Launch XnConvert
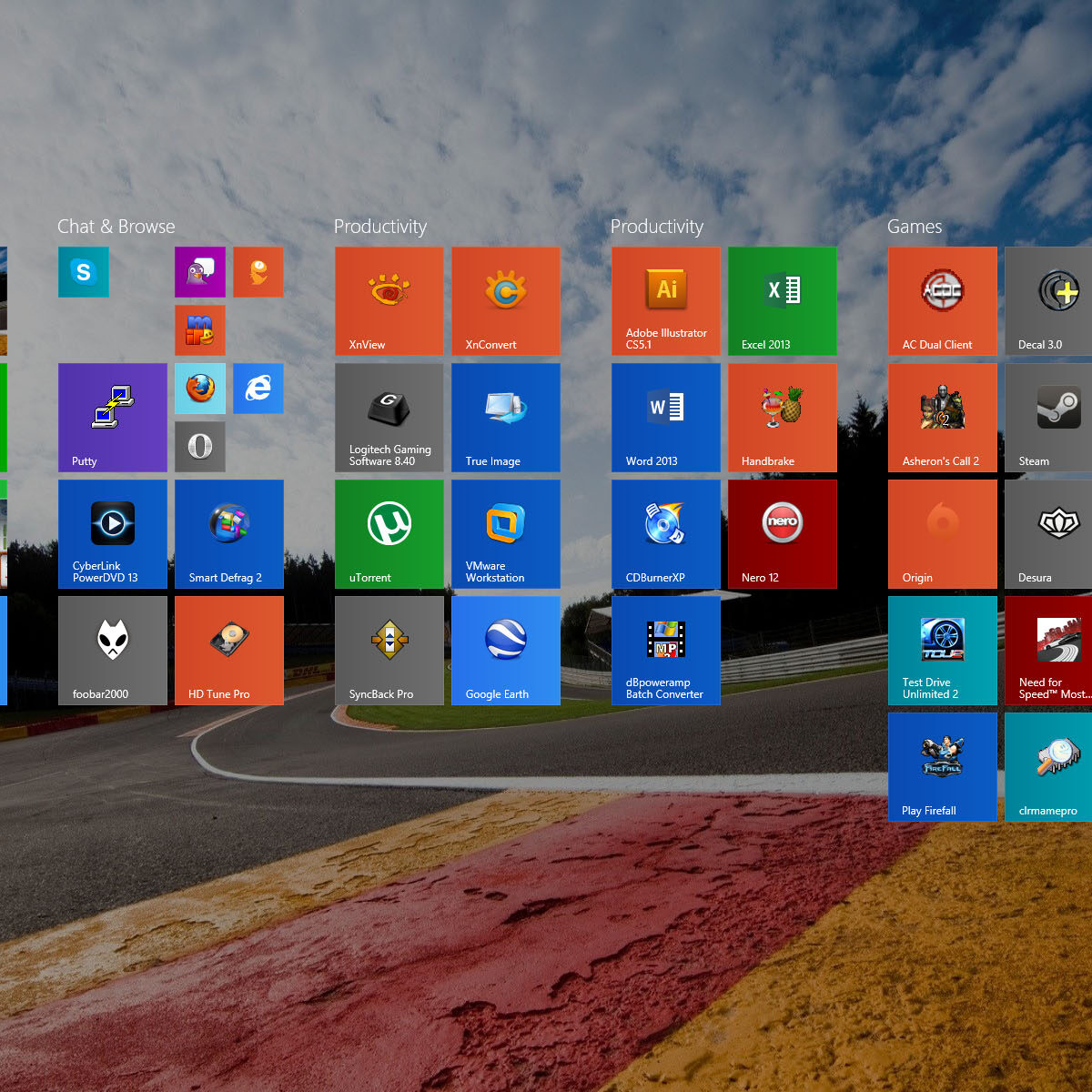The height and width of the screenshot is (1092, 1092). (x=506, y=301)
